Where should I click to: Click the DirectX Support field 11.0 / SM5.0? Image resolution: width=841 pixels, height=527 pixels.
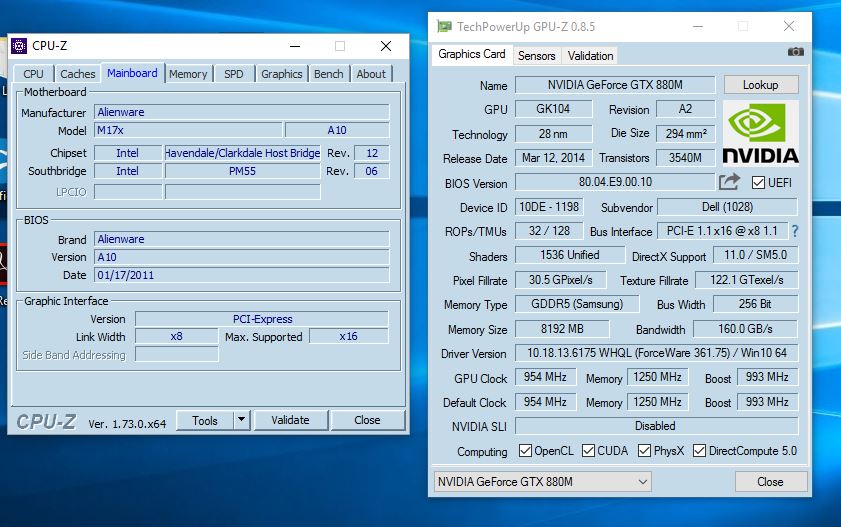[756, 255]
